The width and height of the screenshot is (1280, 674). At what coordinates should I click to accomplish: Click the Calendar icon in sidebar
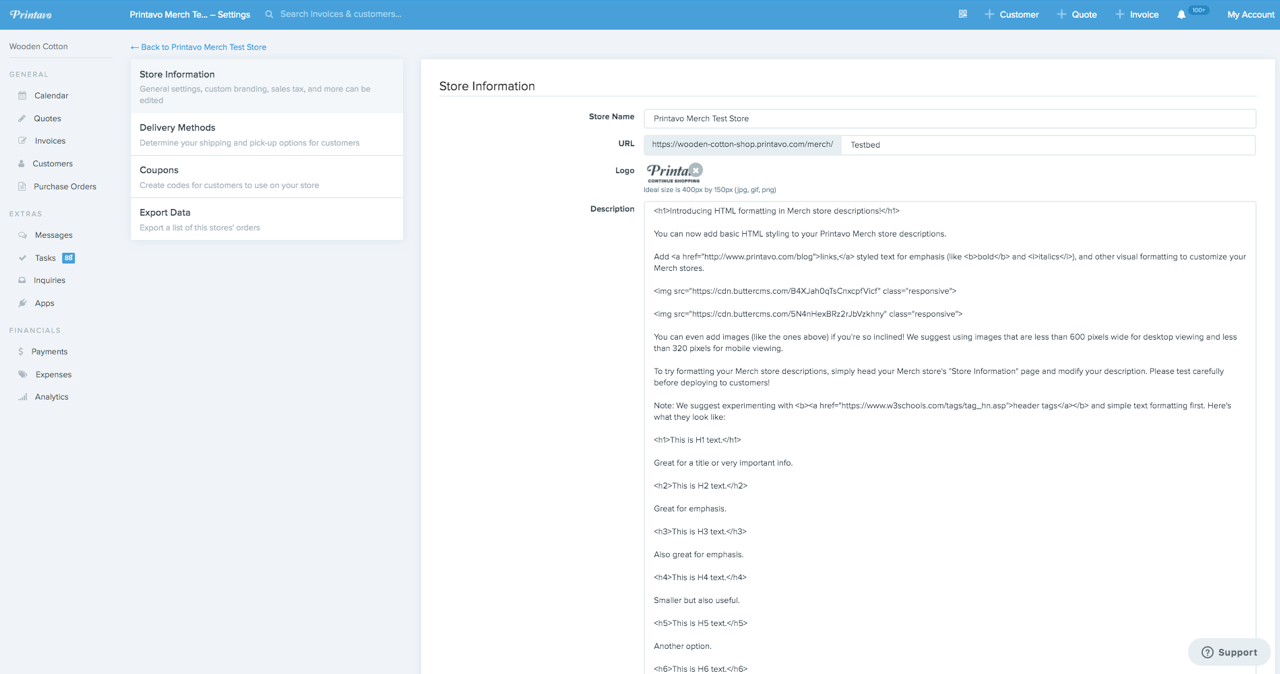22,96
